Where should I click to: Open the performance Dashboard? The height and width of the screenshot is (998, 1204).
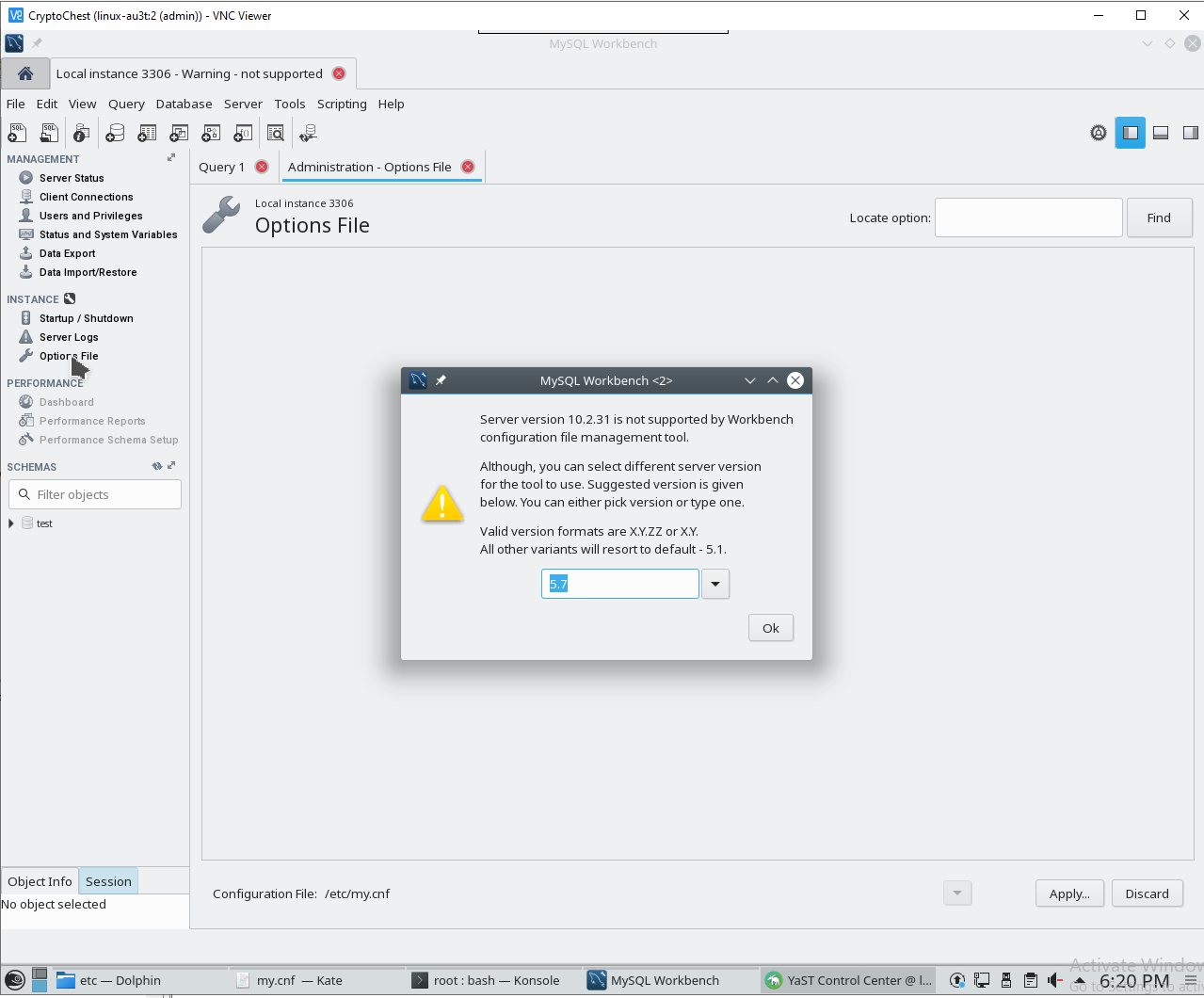[66, 402]
